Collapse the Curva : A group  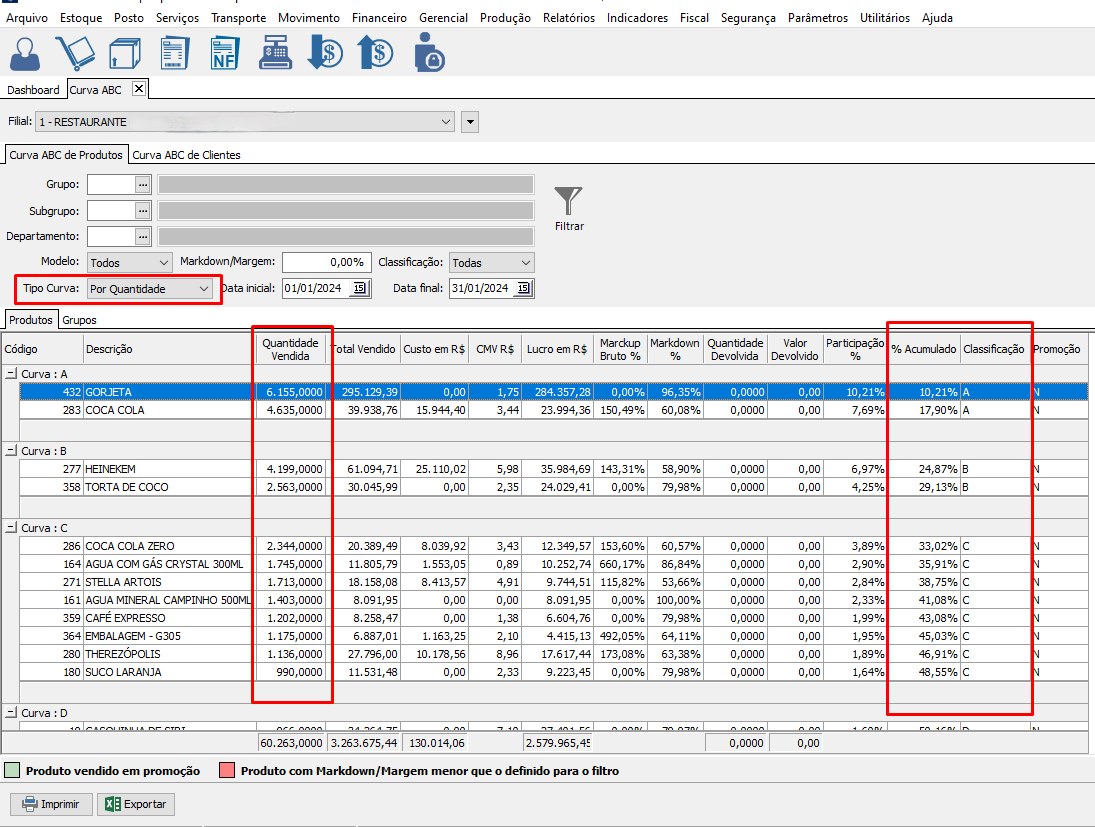point(11,373)
